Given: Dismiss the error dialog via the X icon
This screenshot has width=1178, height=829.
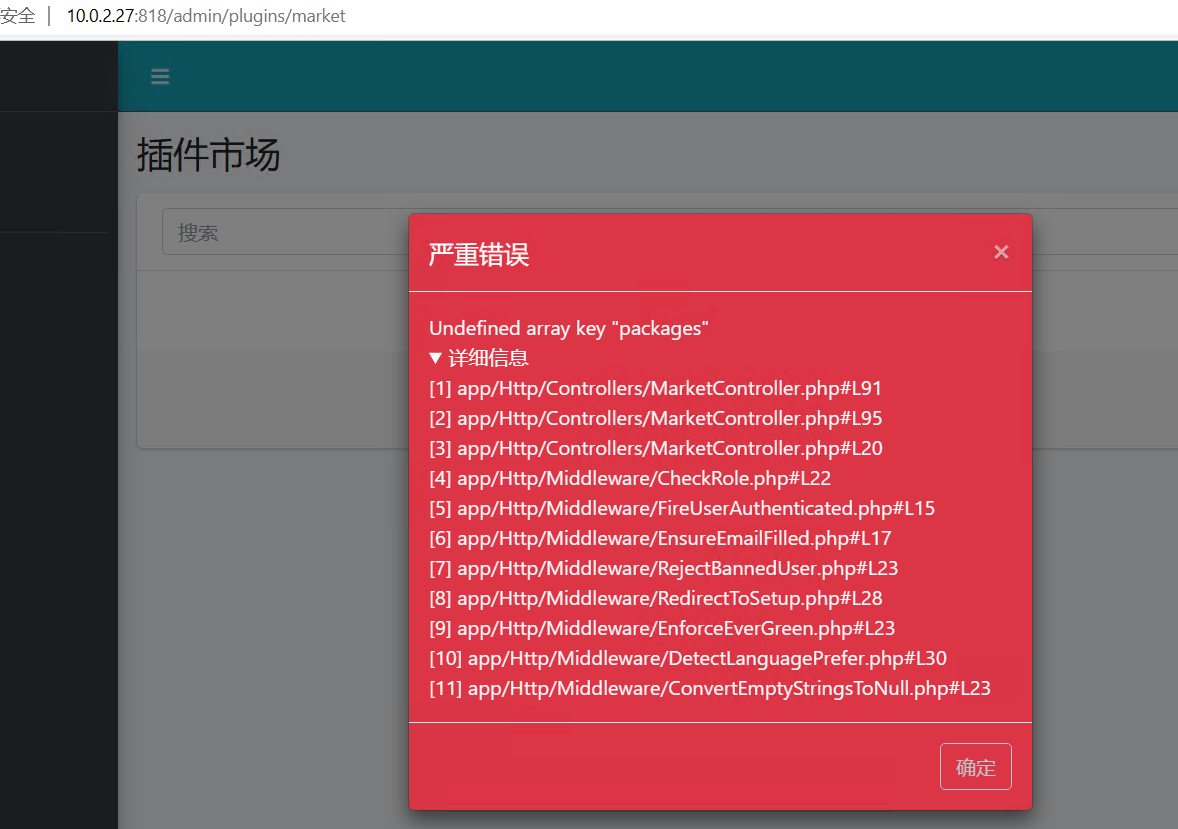Looking at the screenshot, I should click(x=1001, y=252).
